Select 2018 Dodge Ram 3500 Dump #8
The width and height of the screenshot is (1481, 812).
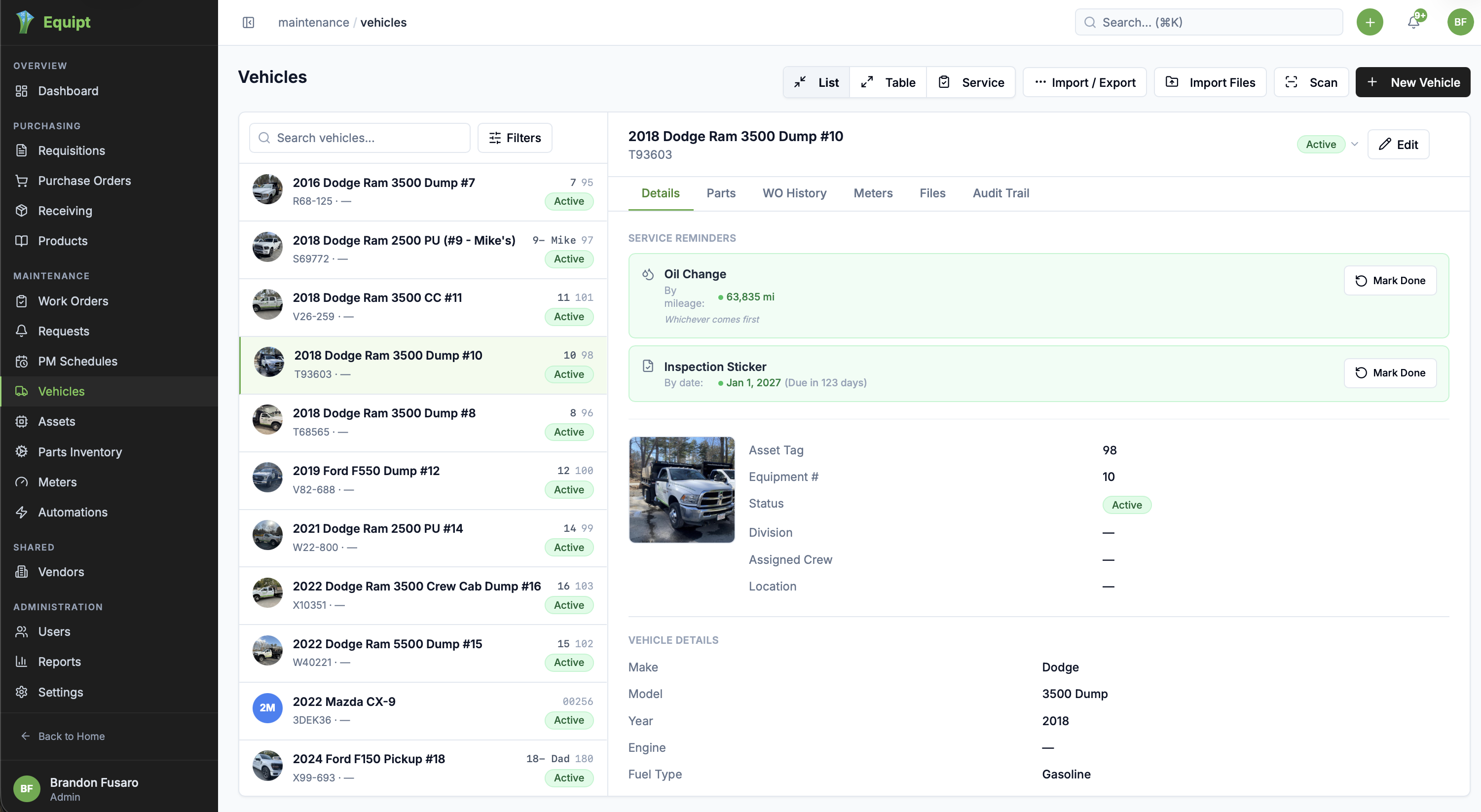(x=423, y=423)
